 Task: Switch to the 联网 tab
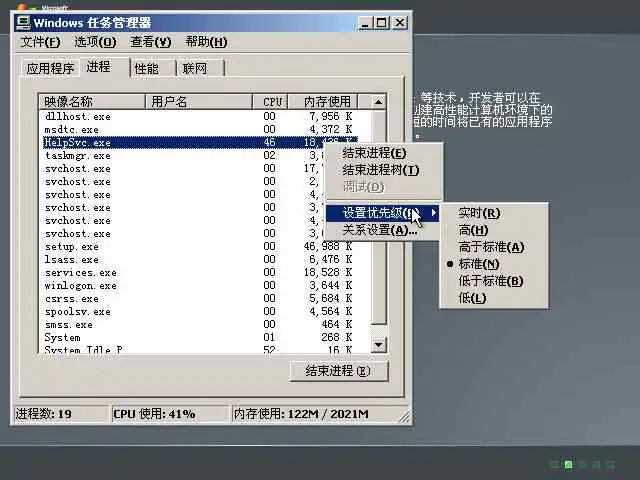point(200,68)
